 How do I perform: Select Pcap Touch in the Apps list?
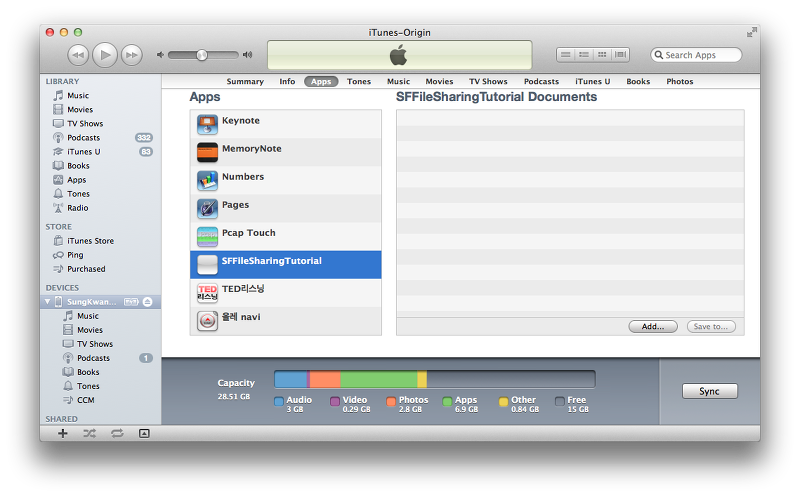(286, 236)
